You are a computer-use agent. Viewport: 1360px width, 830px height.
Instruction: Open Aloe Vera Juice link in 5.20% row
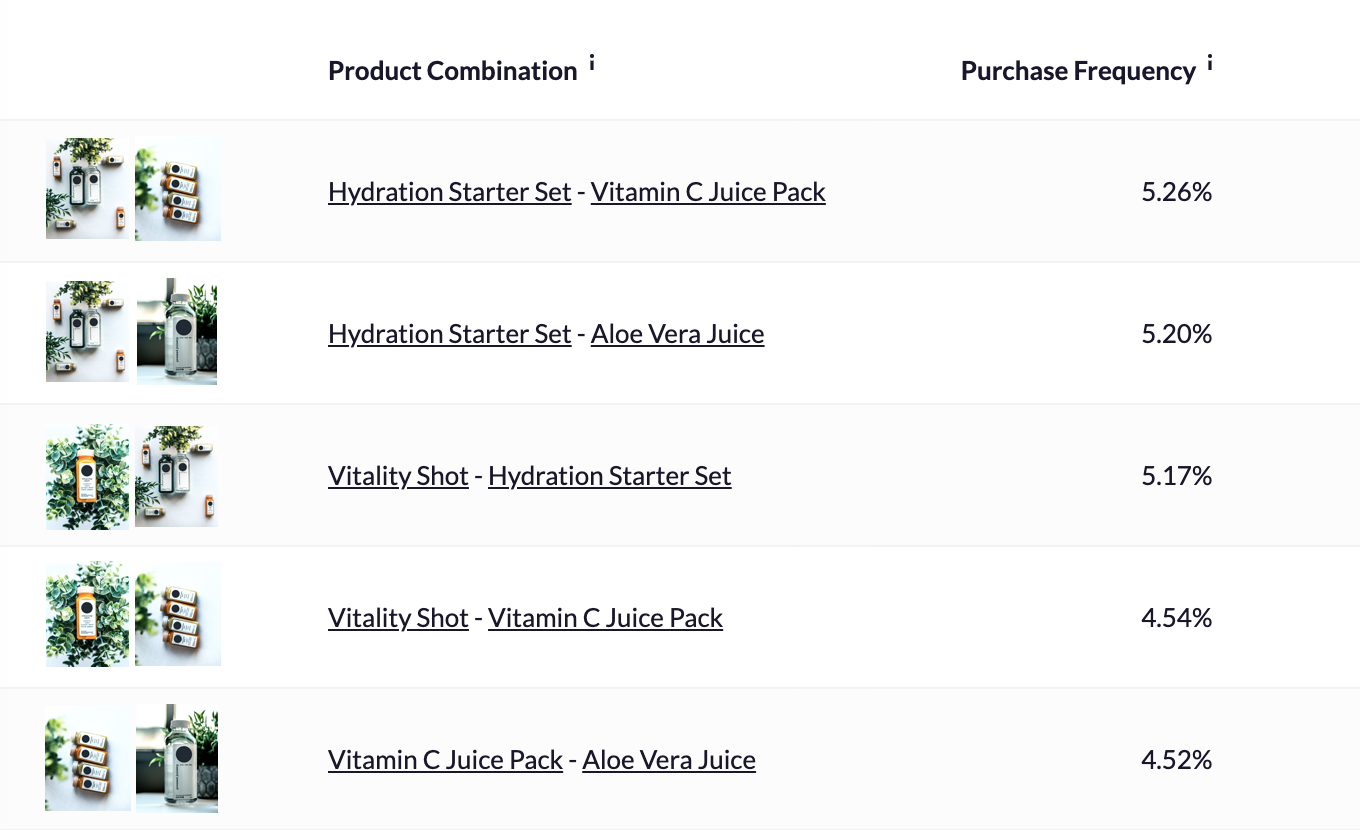(677, 333)
